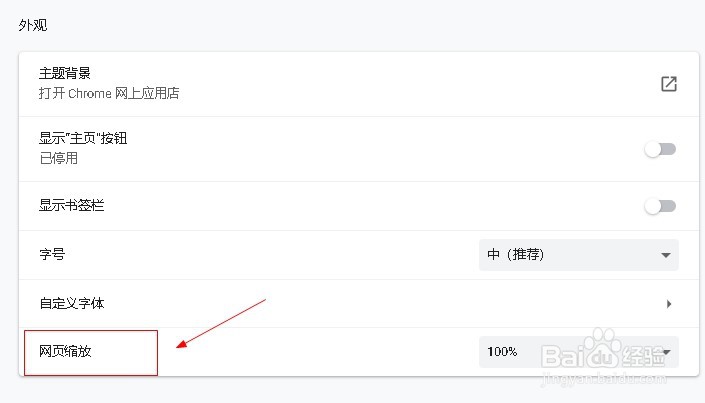Click the open-in-new-tab icon for 主题背景
Viewport: 705px width, 403px height.
tap(669, 84)
